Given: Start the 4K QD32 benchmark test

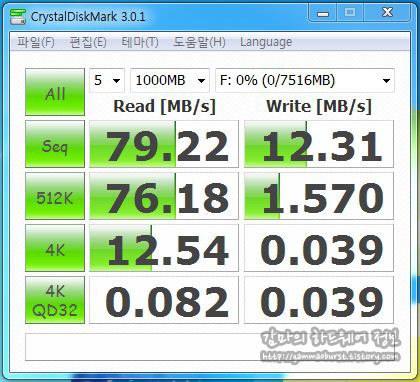Looking at the screenshot, I should tap(55, 300).
